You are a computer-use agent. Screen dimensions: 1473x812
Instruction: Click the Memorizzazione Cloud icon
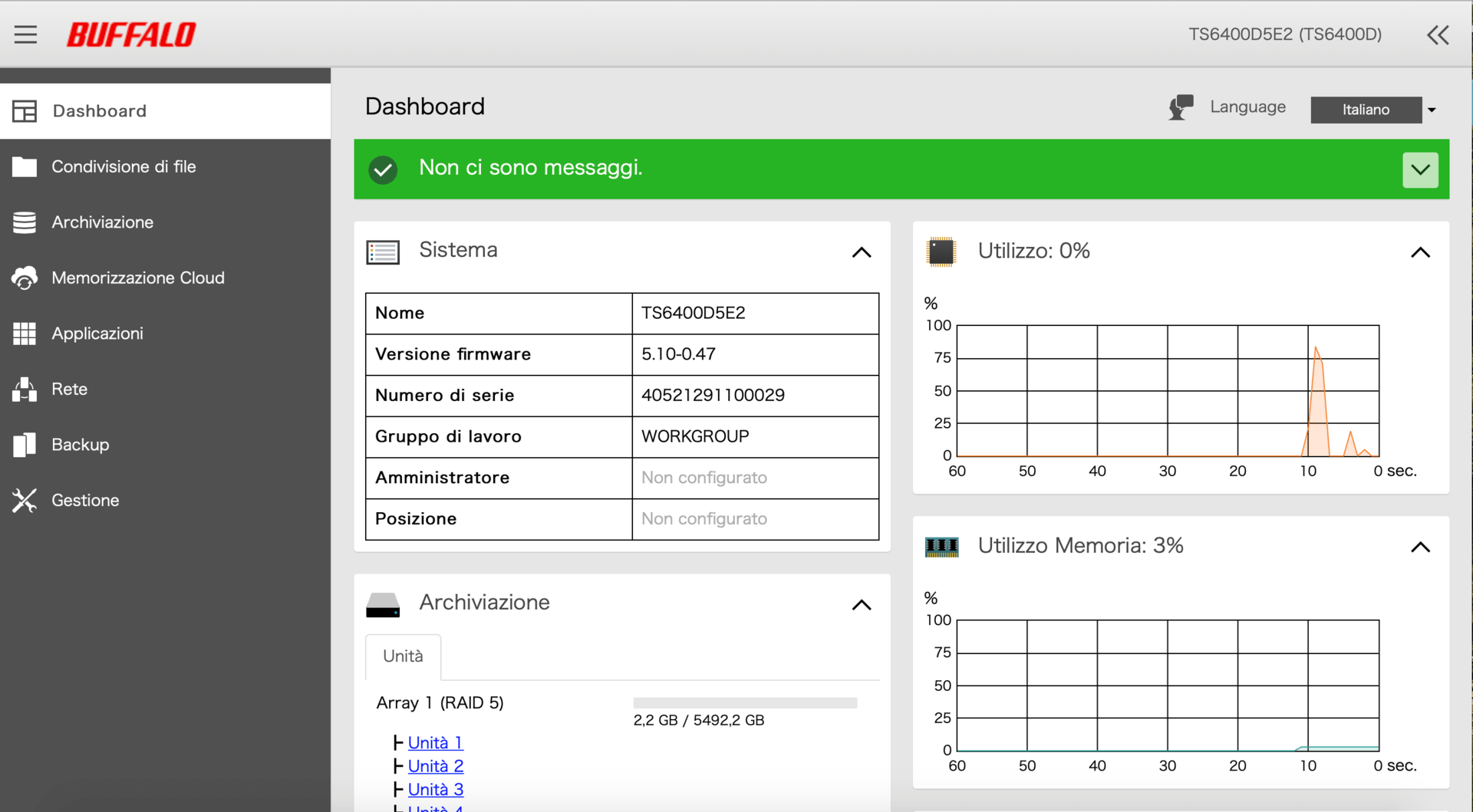click(x=25, y=278)
